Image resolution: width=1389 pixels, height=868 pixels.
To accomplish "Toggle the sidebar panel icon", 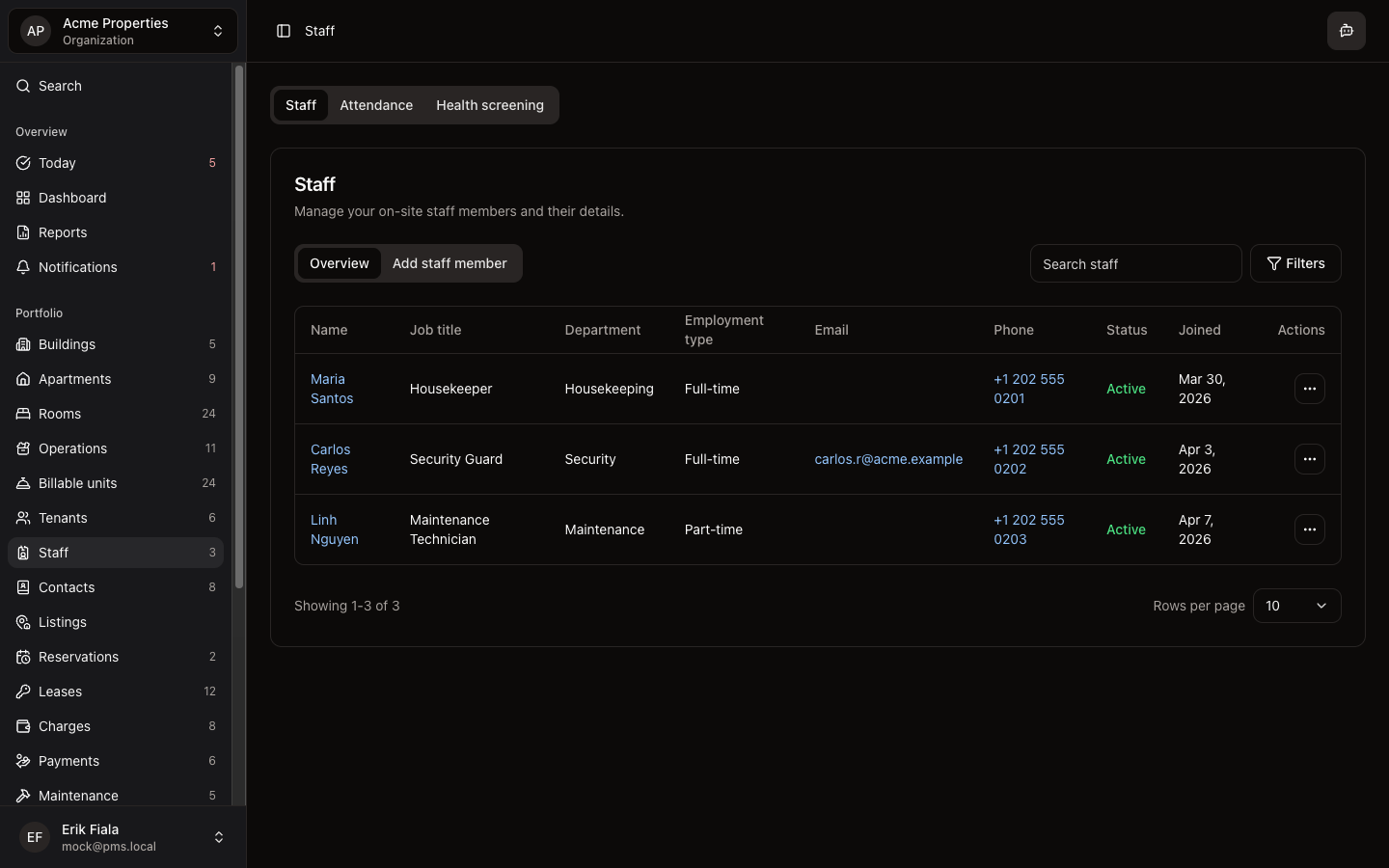I will 284,31.
